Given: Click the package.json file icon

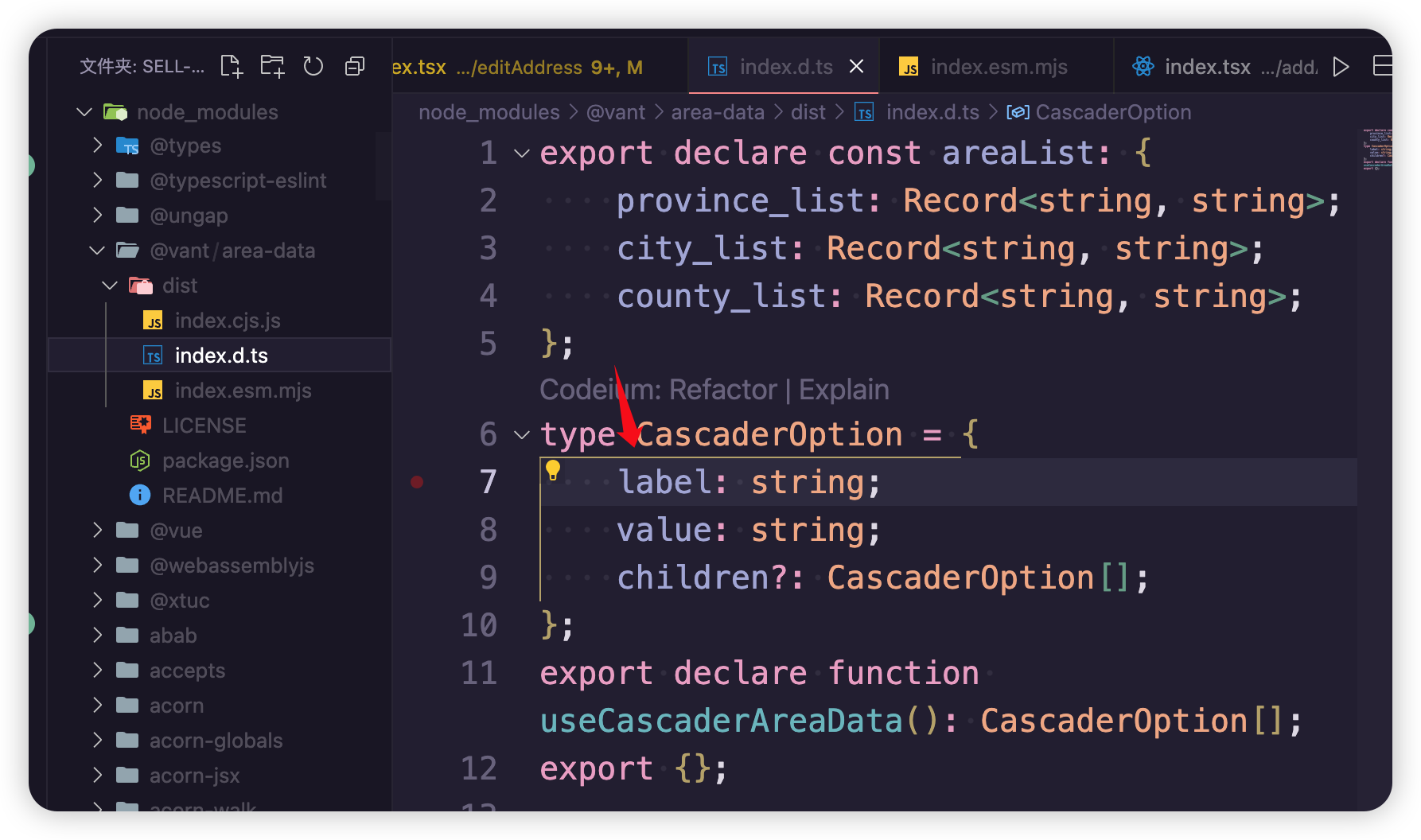Looking at the screenshot, I should [140, 461].
